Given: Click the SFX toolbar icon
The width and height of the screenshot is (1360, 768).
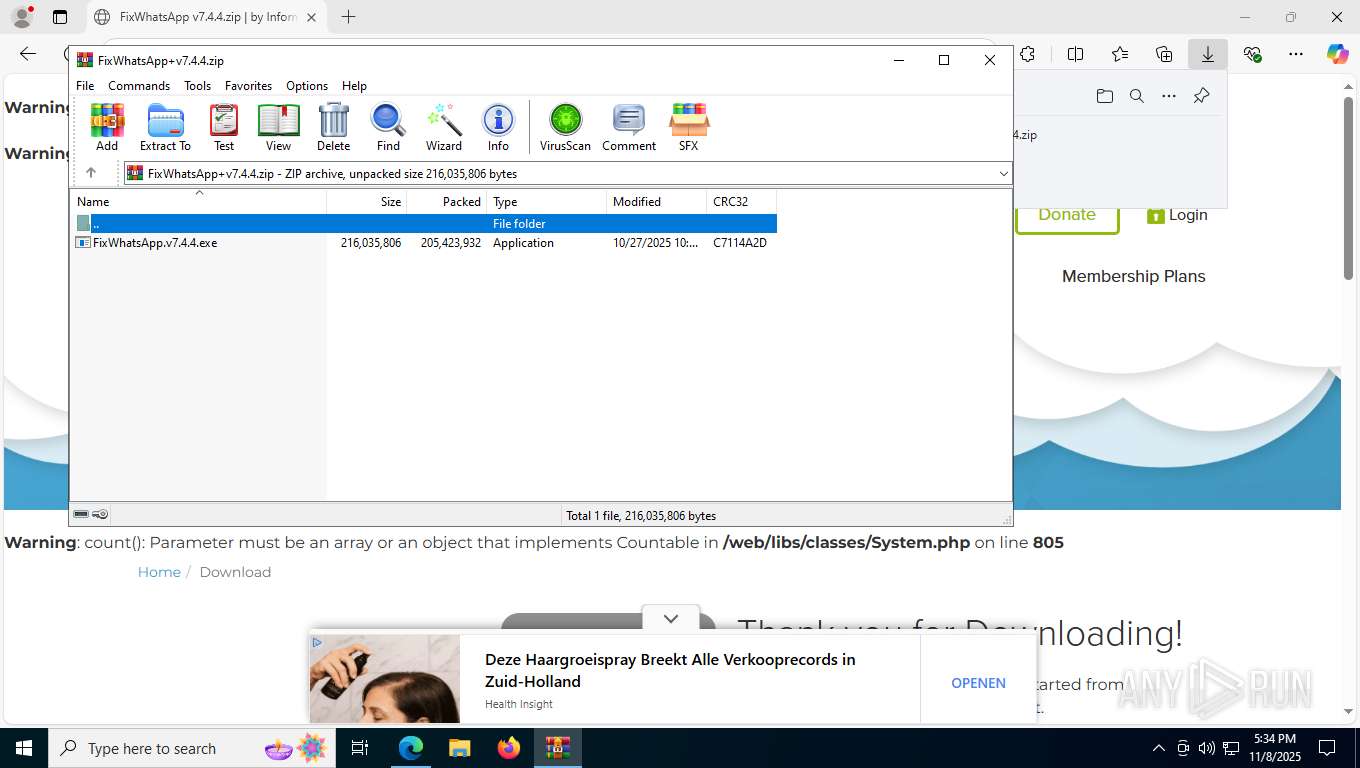Looking at the screenshot, I should click(689, 127).
